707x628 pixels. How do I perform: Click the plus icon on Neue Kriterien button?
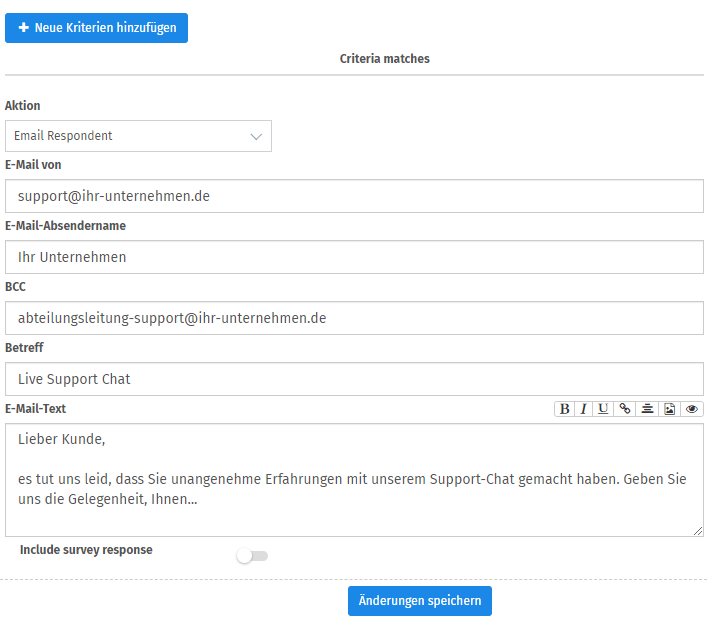23,28
